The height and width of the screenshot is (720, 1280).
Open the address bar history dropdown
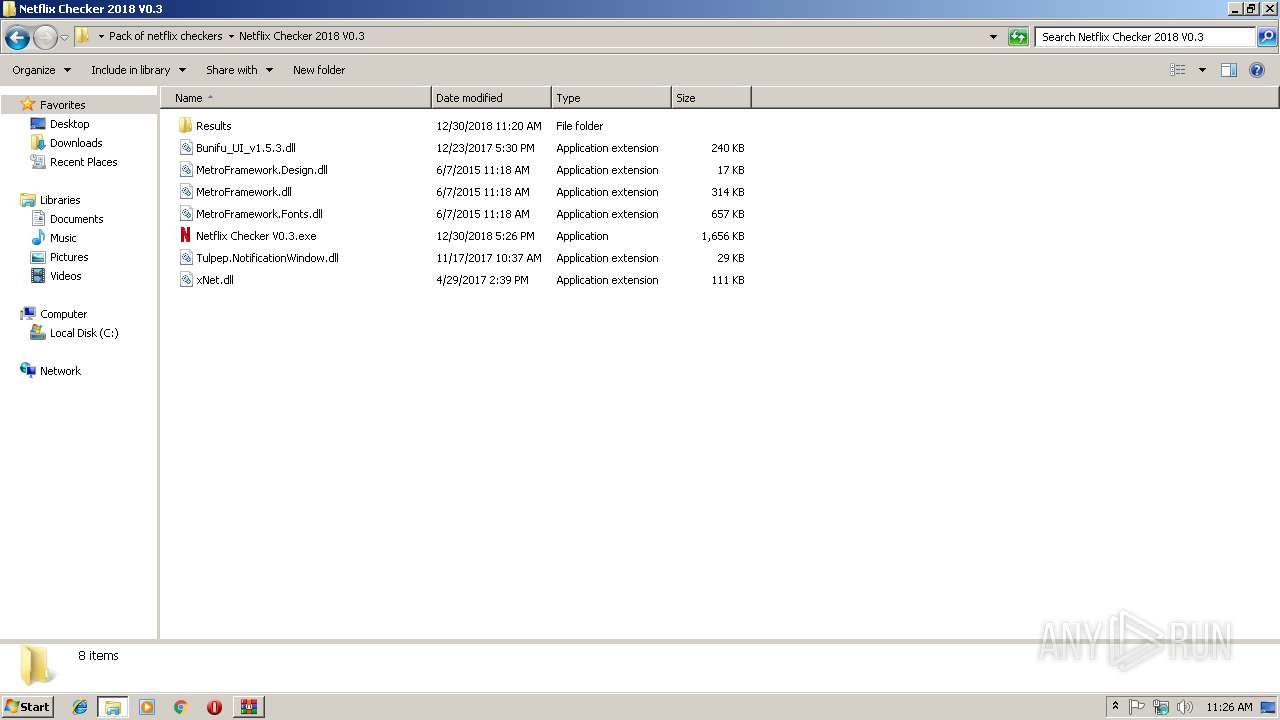tap(993, 37)
